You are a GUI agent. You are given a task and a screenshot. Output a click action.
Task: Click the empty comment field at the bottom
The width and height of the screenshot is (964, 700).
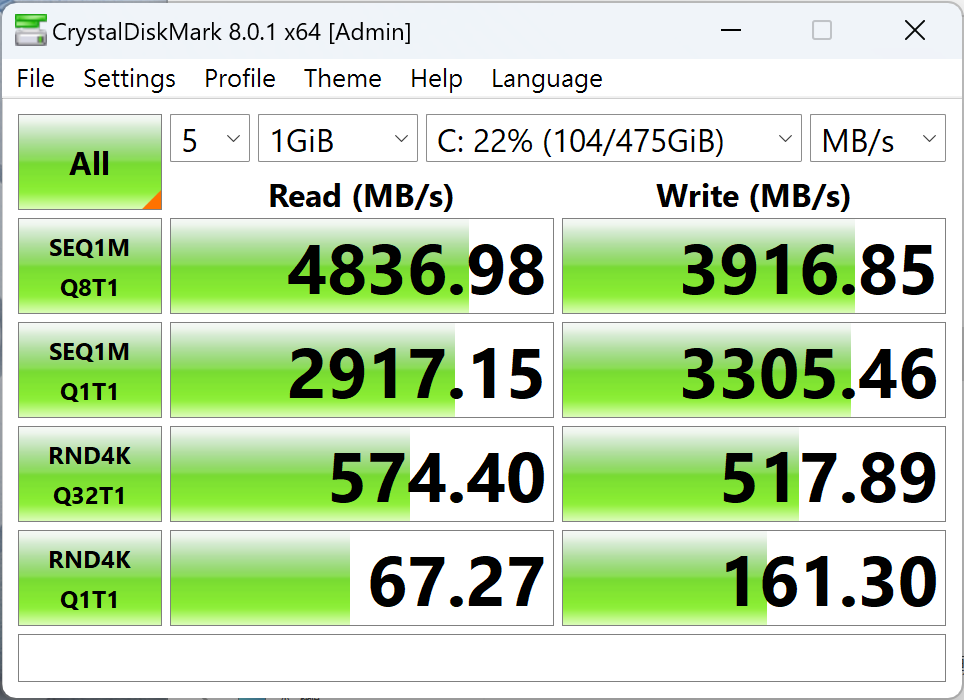coord(482,658)
